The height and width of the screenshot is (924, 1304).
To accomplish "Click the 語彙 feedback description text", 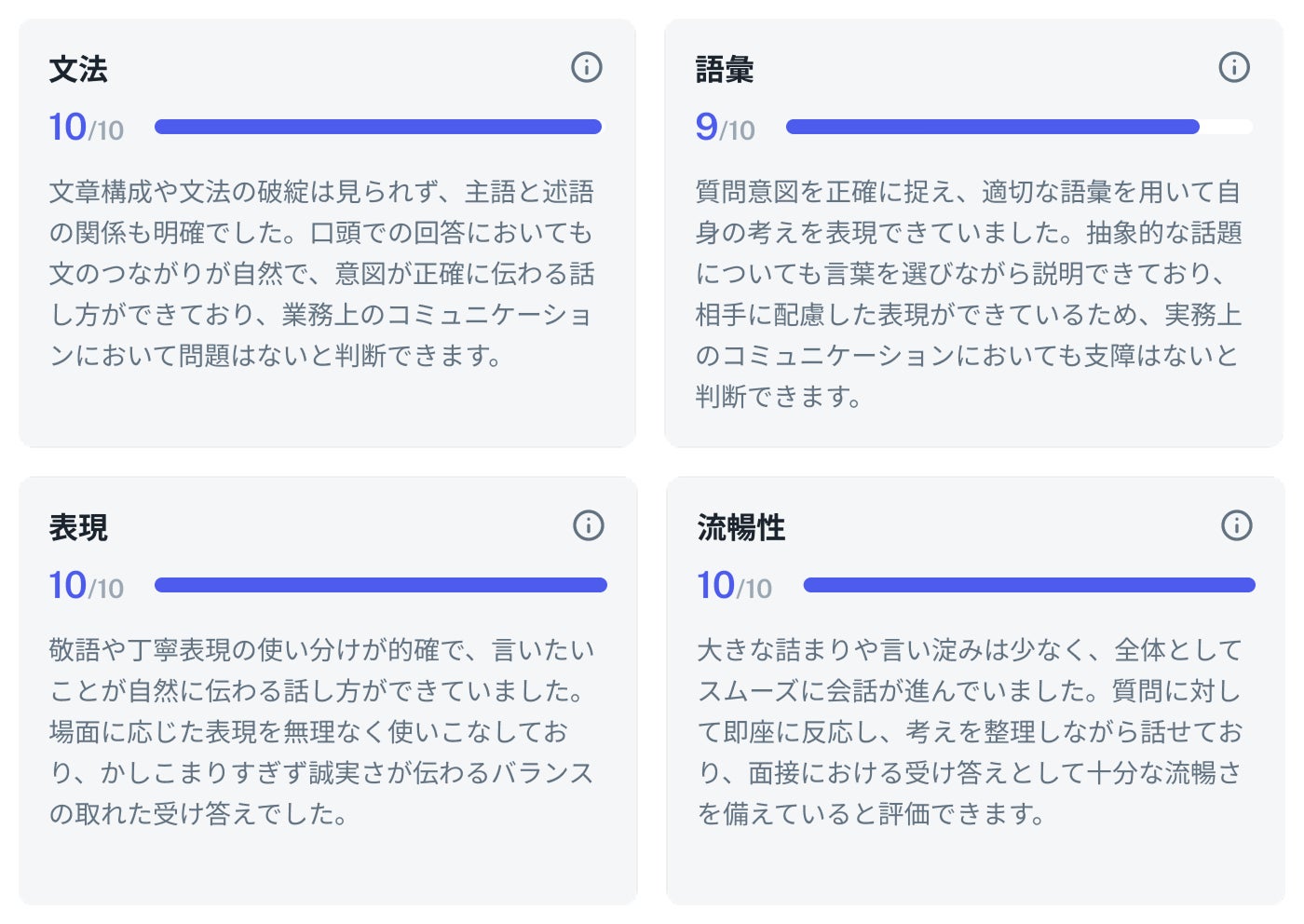I will 969,294.
